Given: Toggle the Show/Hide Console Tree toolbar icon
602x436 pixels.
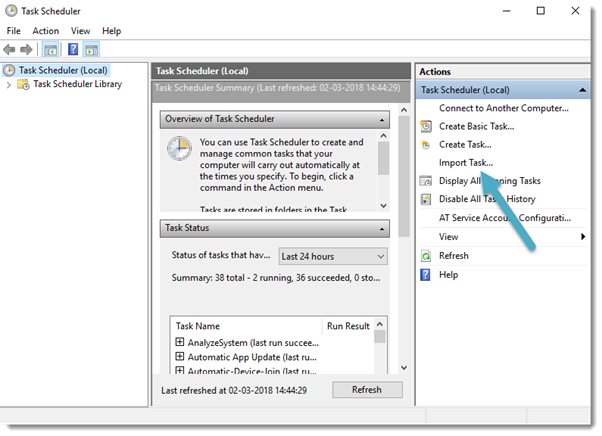Looking at the screenshot, I should point(50,49).
